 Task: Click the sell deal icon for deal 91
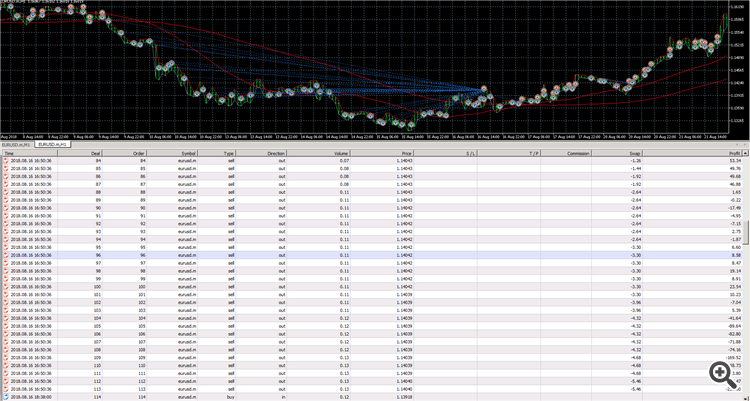tap(6, 216)
